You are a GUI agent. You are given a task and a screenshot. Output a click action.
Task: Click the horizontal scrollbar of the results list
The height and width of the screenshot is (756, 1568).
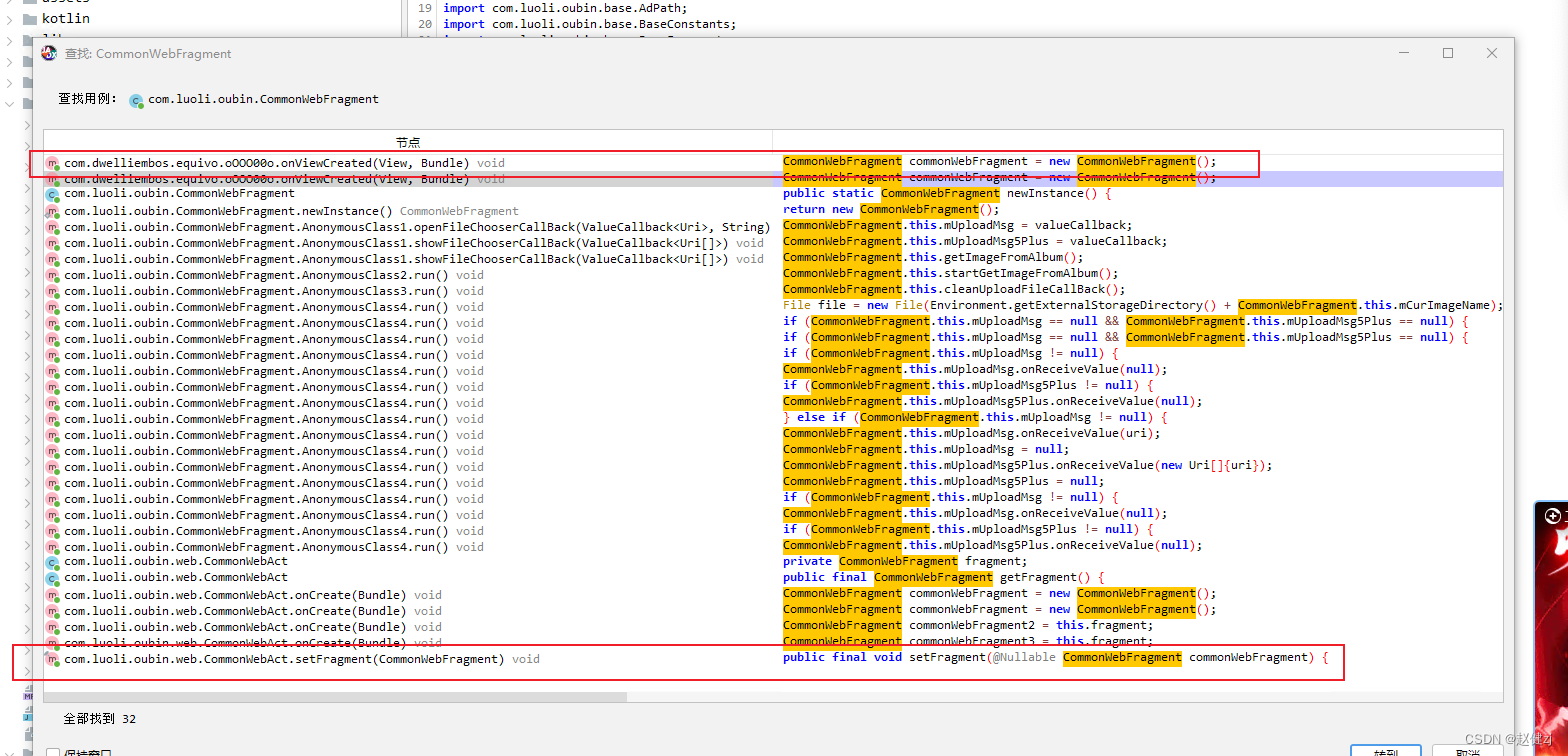[x=335, y=697]
